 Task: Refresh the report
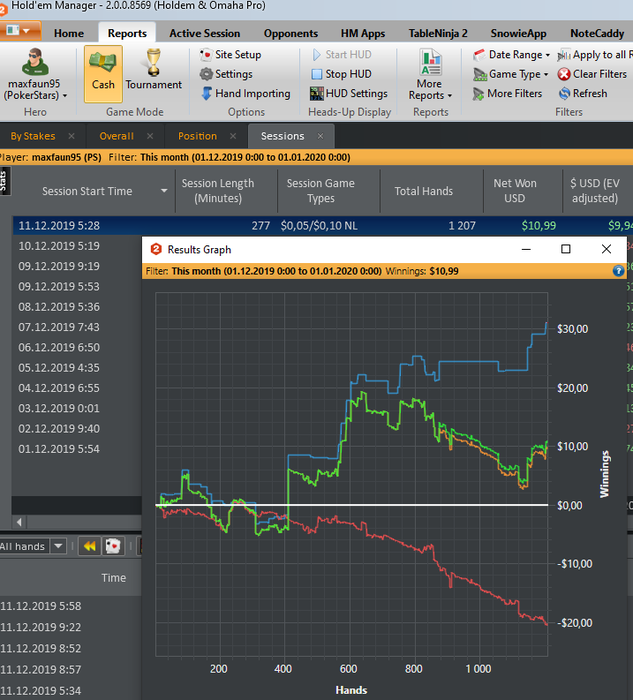583,93
